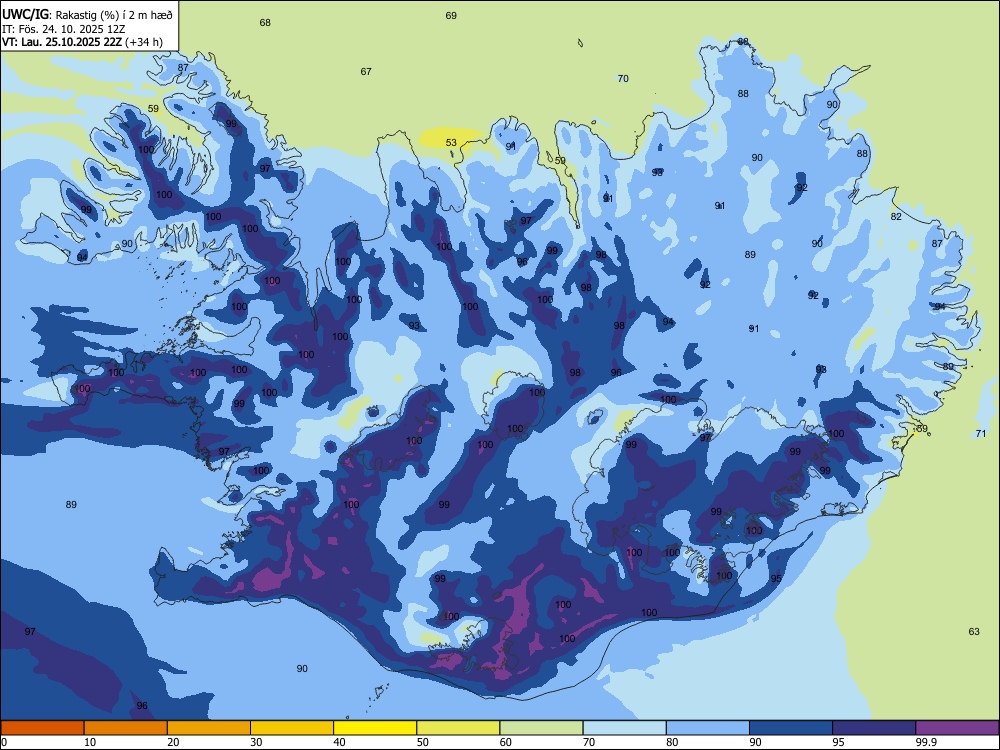1000x750 pixels.
Task: Click the orange 10–20 legend swatch
Action: tap(126, 728)
